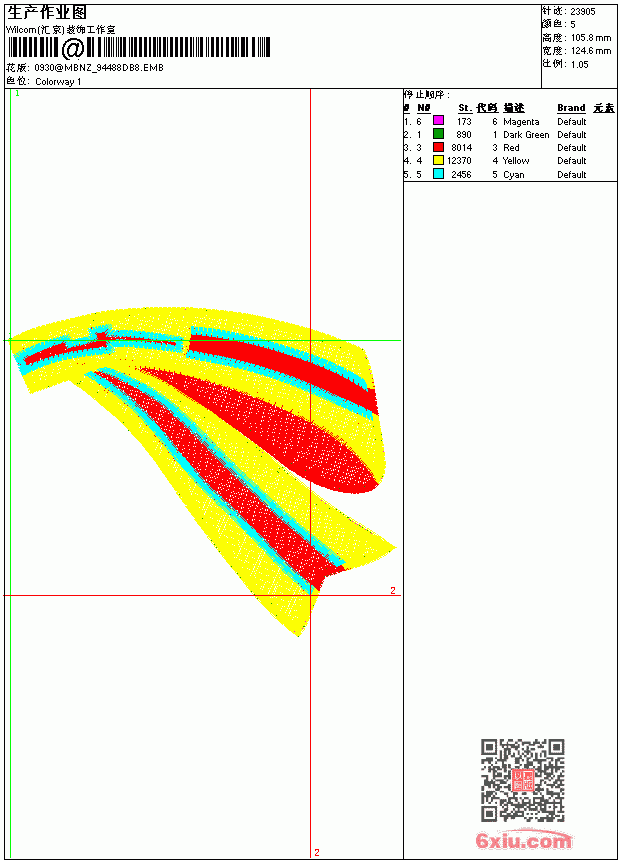Image resolution: width=620 pixels, height=860 pixels.
Task: Click the red seal on QR code
Action: coord(523,780)
